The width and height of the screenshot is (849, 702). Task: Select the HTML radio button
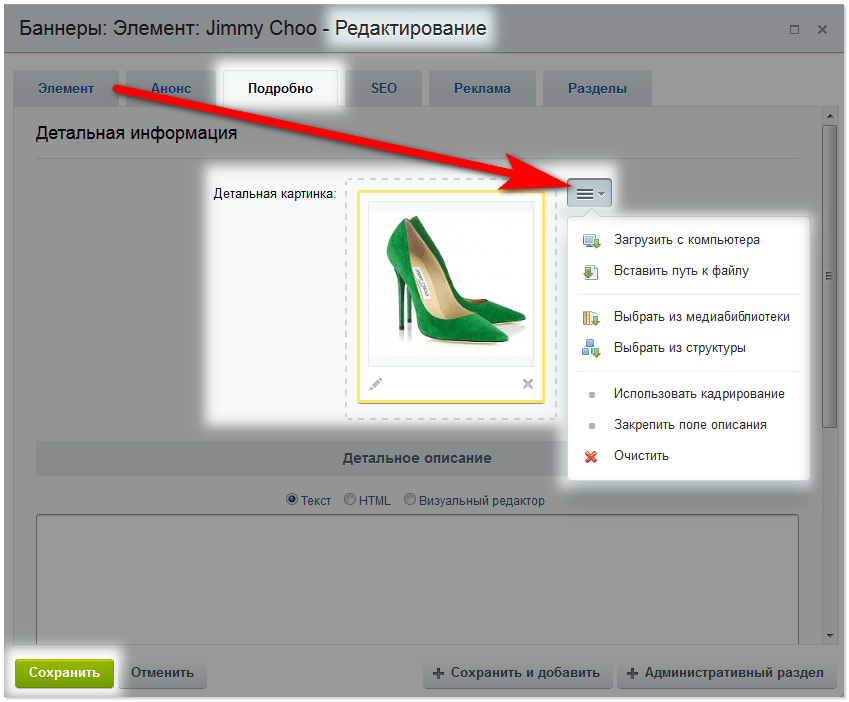pyautogui.click(x=350, y=499)
